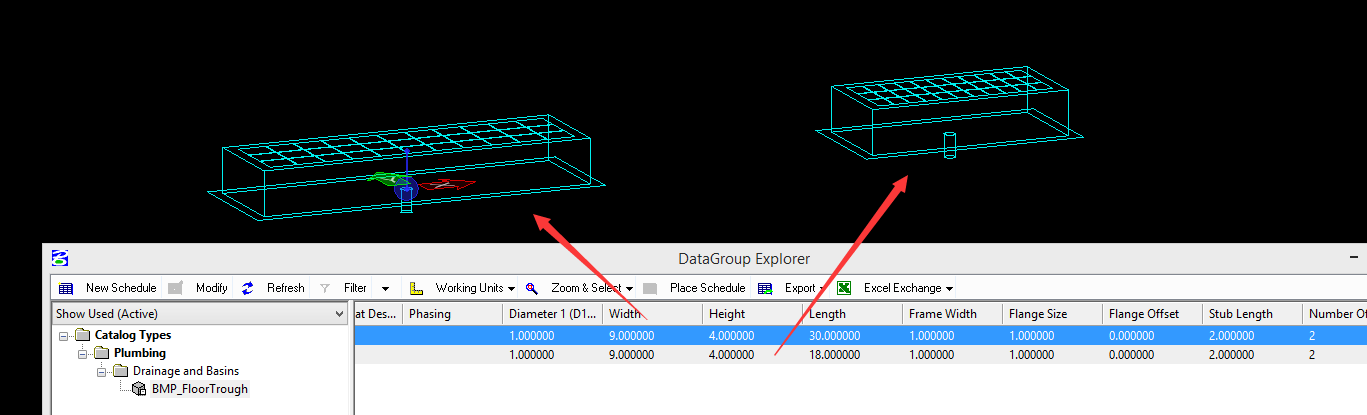Image resolution: width=1367 pixels, height=415 pixels.
Task: Select the BMP_FloorTrough tree item
Action: (200, 389)
